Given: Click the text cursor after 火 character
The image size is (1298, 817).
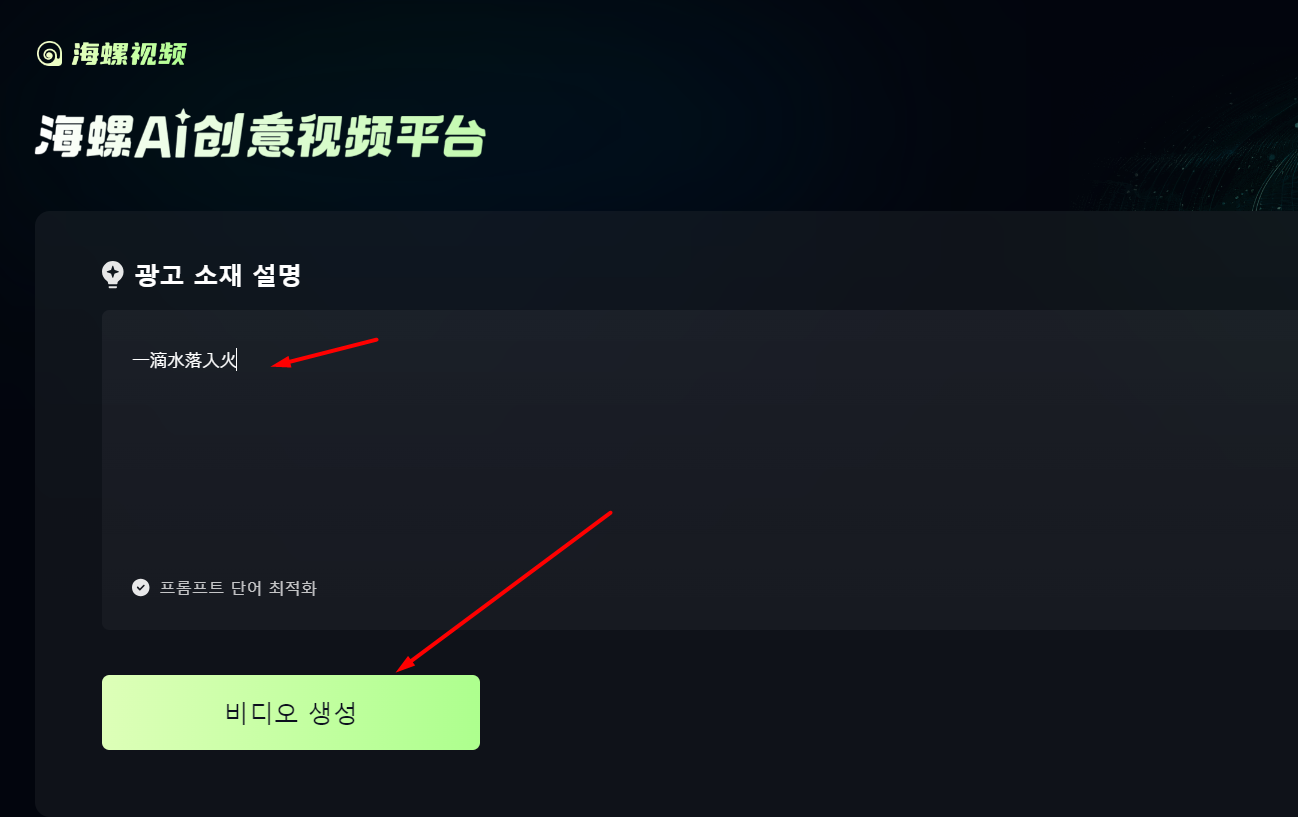Looking at the screenshot, I should pyautogui.click(x=237, y=361).
